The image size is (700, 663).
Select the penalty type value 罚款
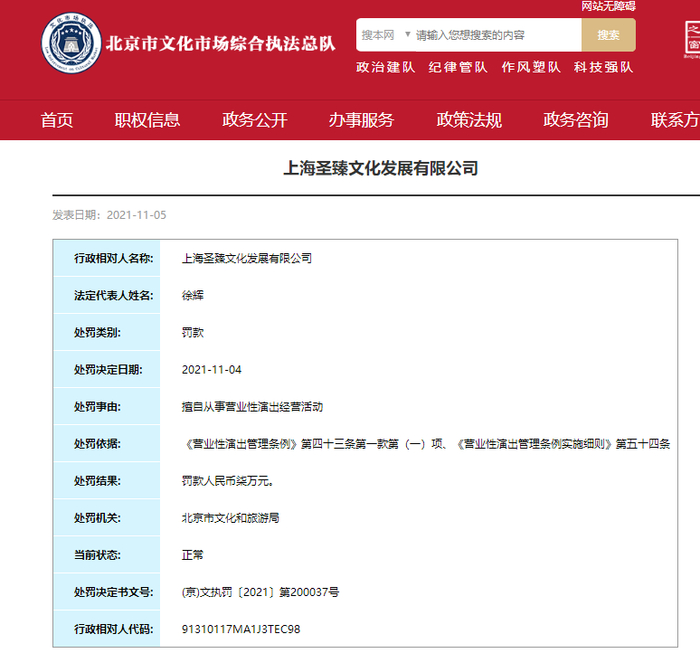[193, 332]
